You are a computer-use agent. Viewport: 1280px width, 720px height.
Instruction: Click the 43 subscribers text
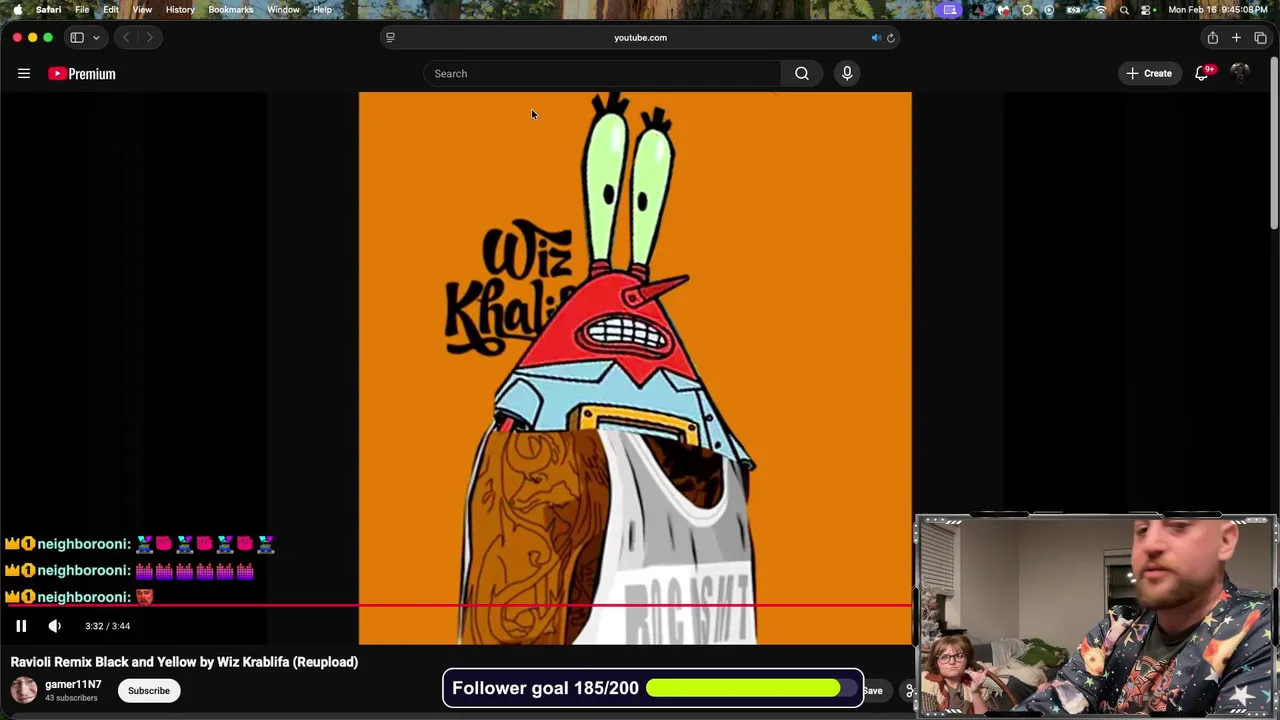pos(71,698)
